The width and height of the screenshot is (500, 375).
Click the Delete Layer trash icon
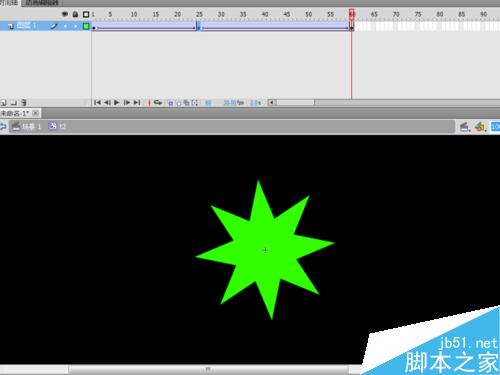click(24, 103)
